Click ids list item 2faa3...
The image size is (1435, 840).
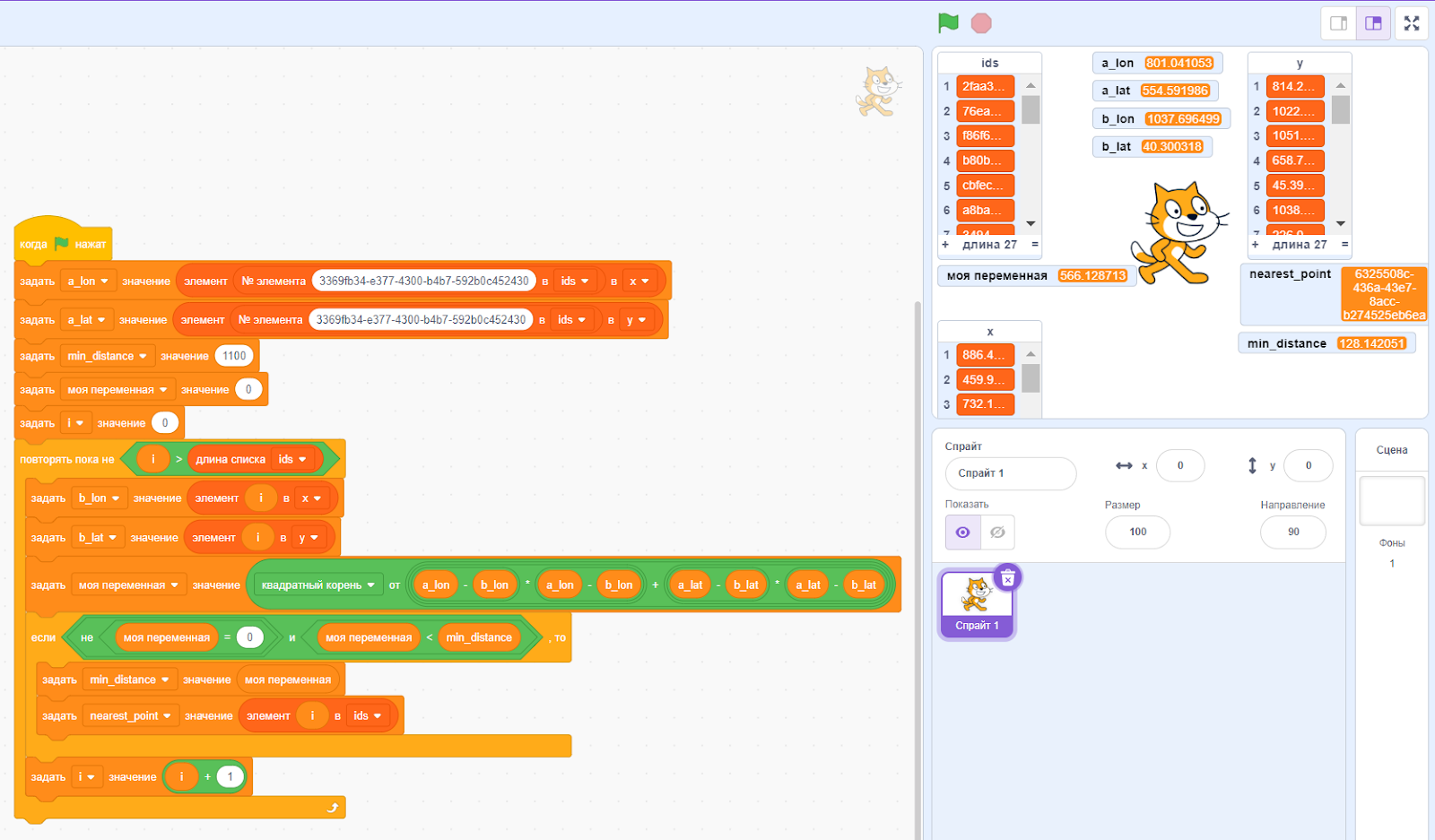[x=985, y=86]
